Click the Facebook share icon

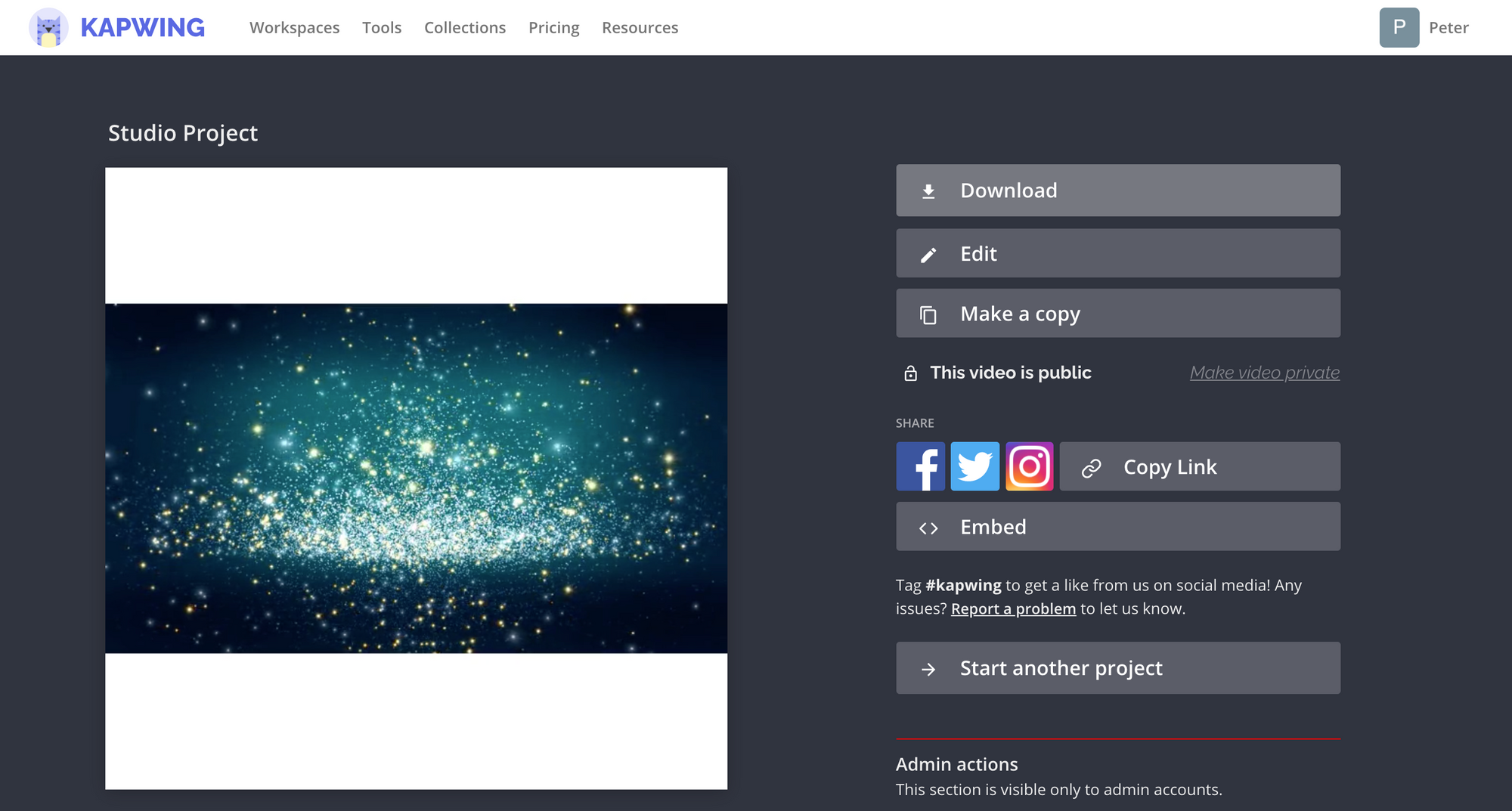[x=920, y=466]
